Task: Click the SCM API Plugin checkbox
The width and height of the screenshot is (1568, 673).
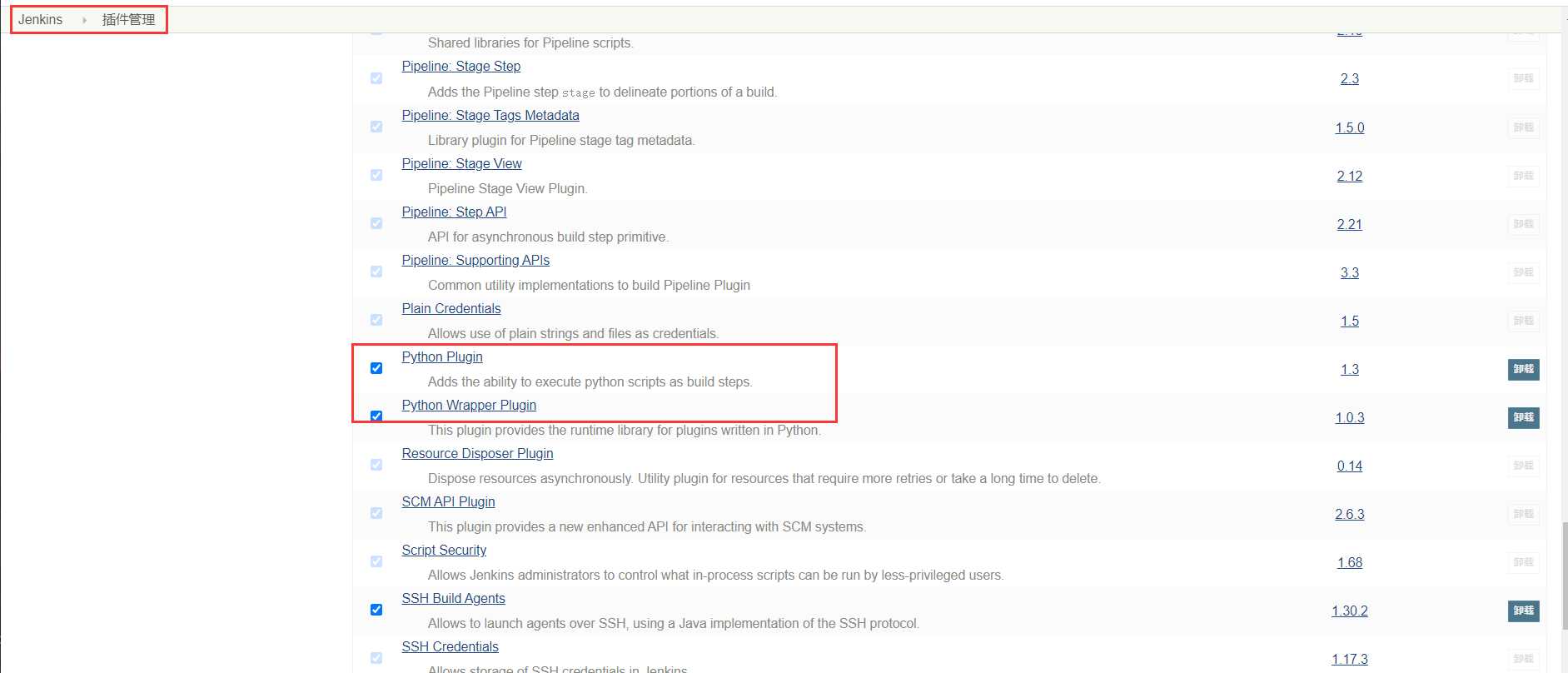Action: coord(376,513)
